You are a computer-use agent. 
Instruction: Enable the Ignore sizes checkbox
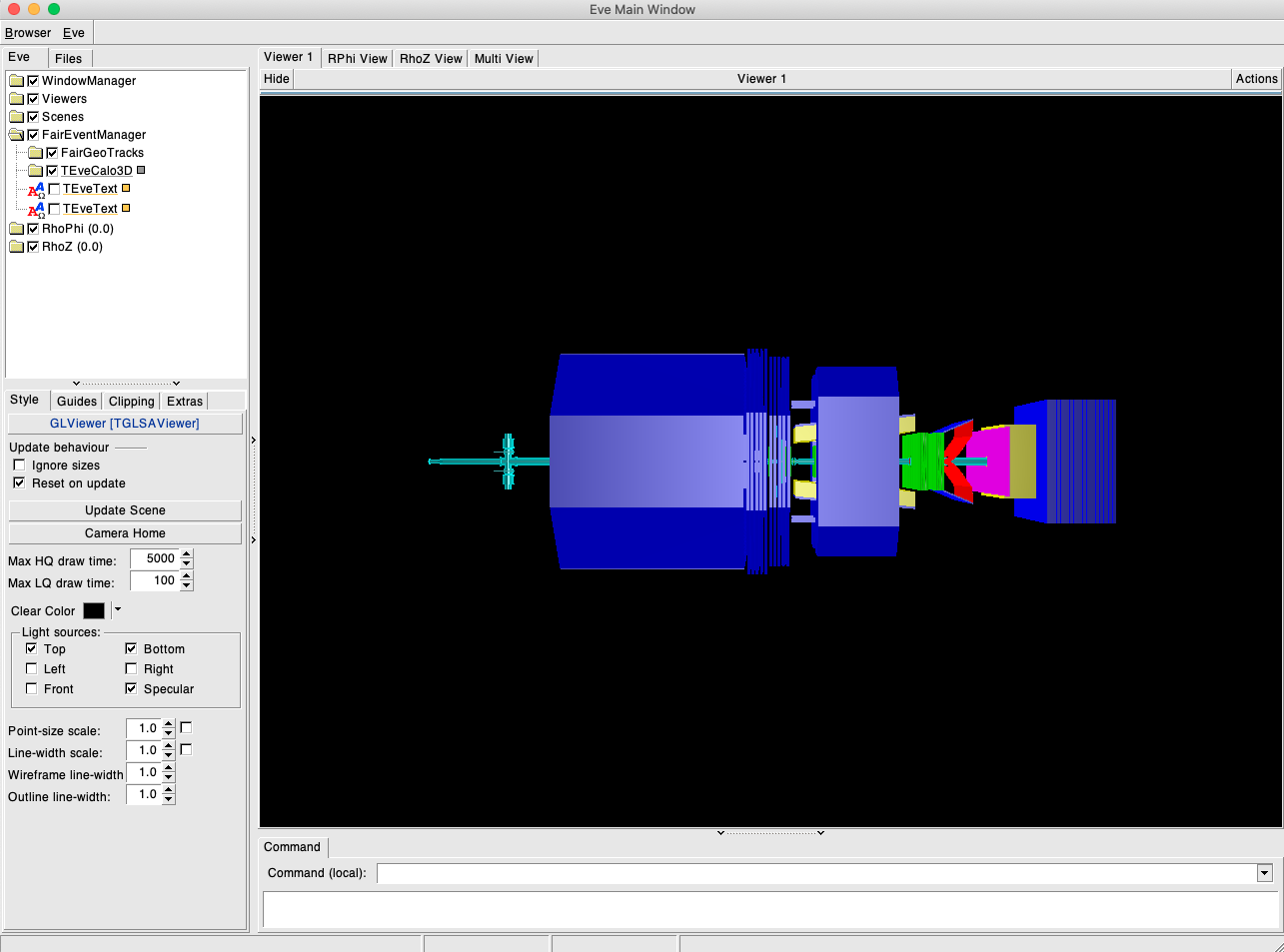tap(19, 466)
